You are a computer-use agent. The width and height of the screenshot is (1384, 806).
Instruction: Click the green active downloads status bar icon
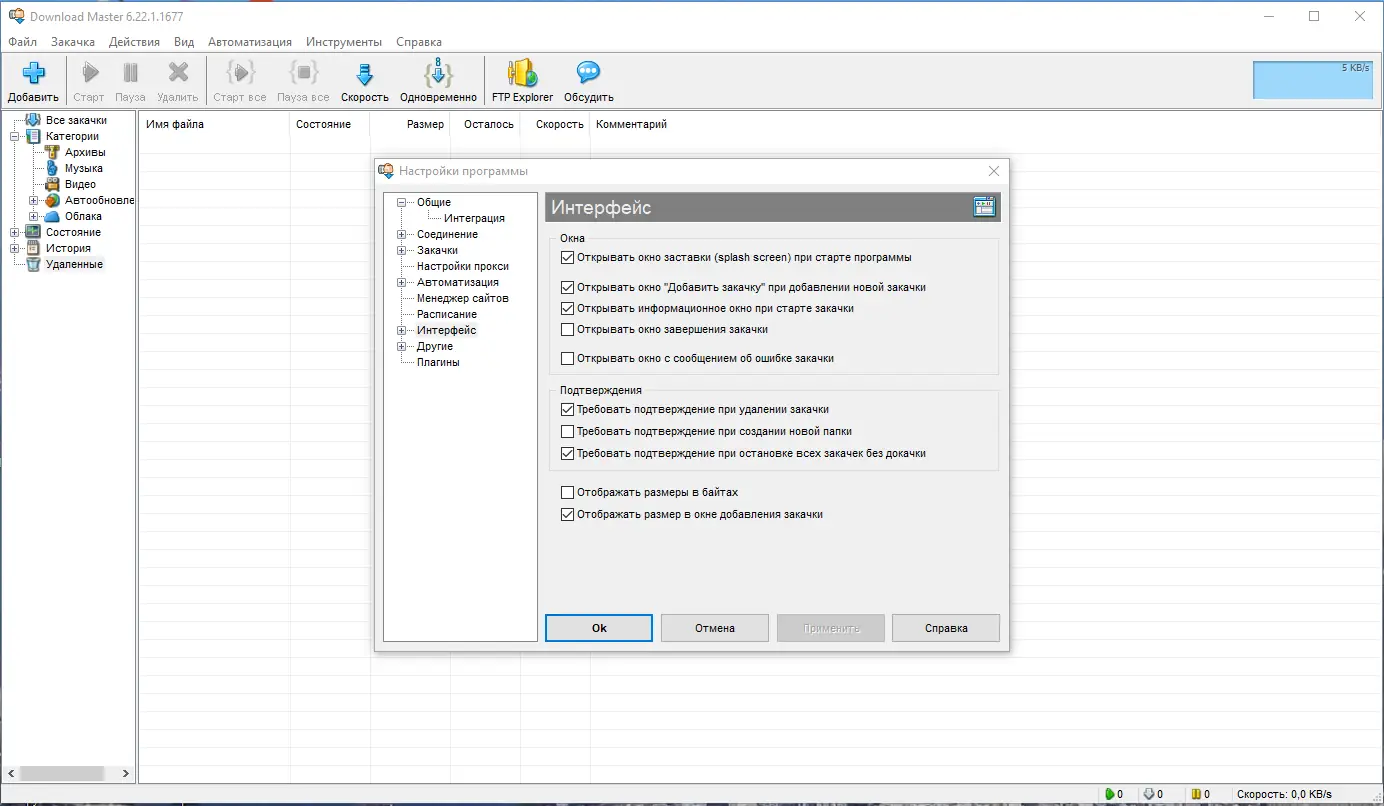[x=1109, y=794]
